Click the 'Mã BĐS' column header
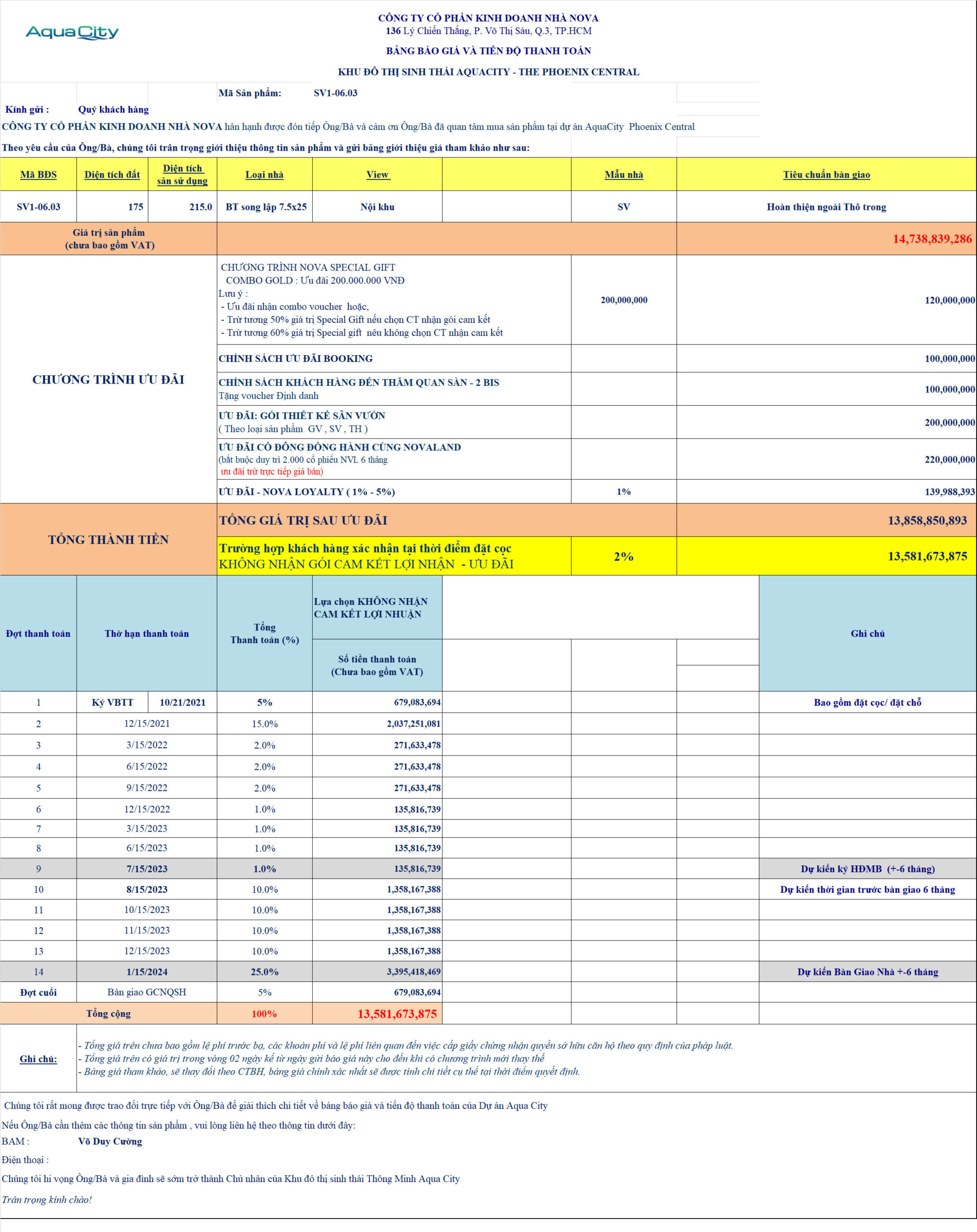Screen dimensions: 977x1232 point(38,175)
